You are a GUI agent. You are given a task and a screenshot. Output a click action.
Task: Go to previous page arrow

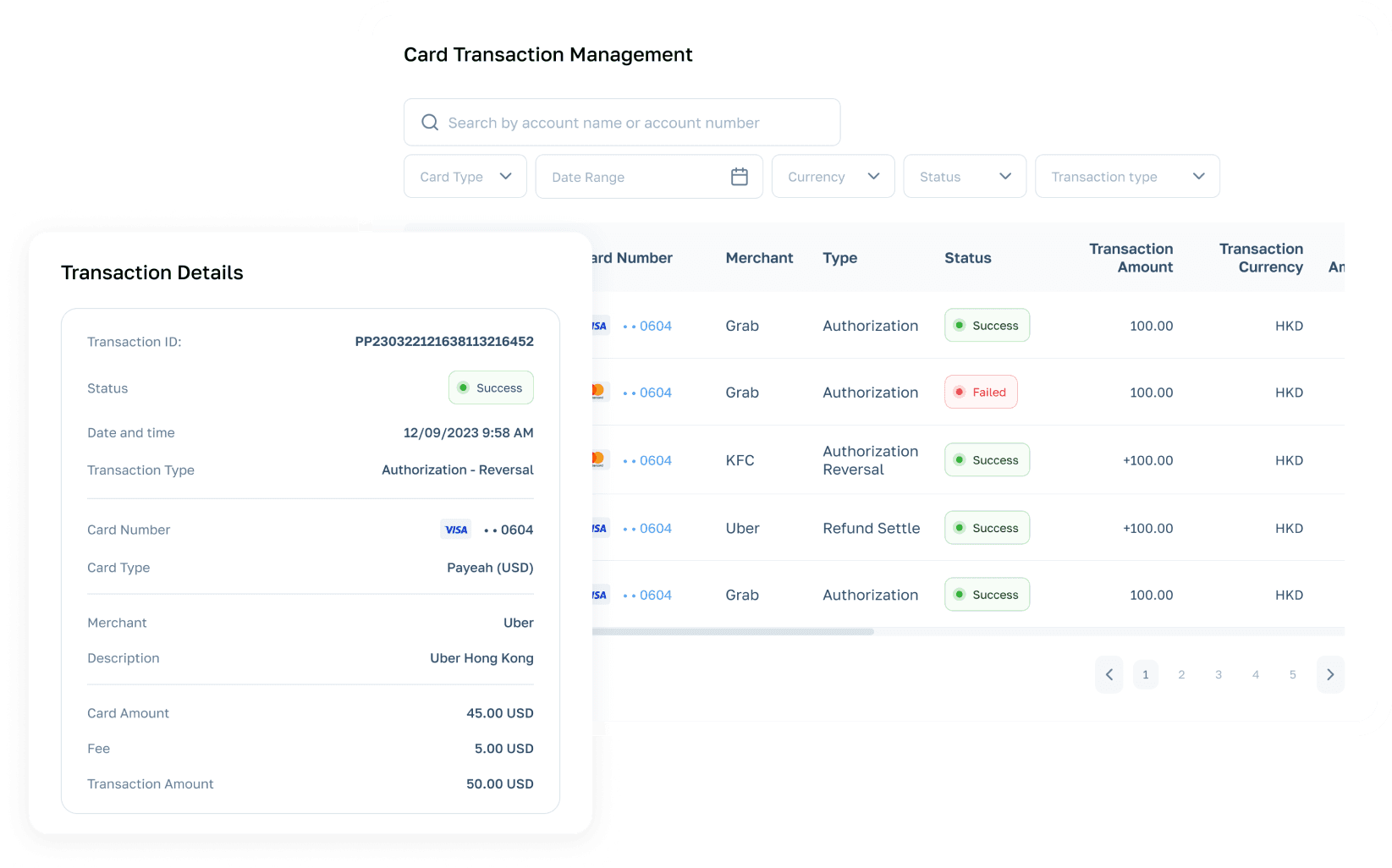tap(1109, 674)
